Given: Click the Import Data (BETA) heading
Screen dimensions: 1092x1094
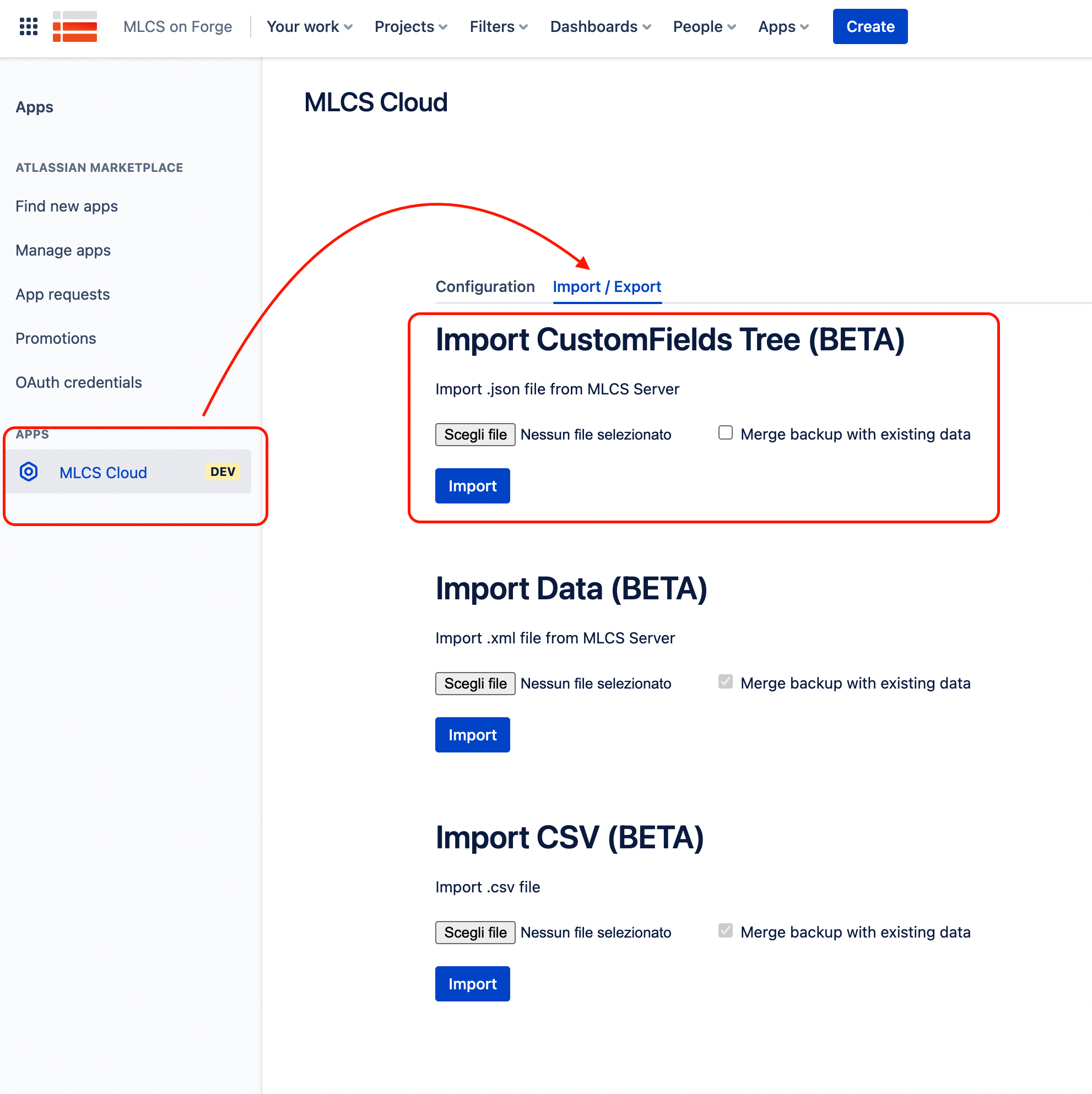Looking at the screenshot, I should [x=571, y=589].
